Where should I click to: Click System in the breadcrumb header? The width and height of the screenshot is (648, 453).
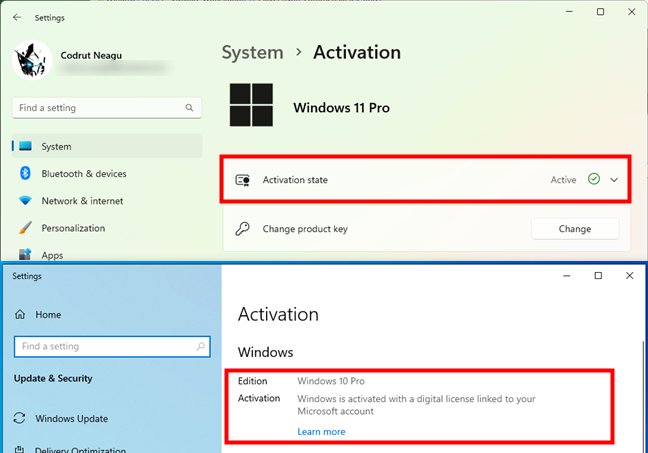[253, 52]
